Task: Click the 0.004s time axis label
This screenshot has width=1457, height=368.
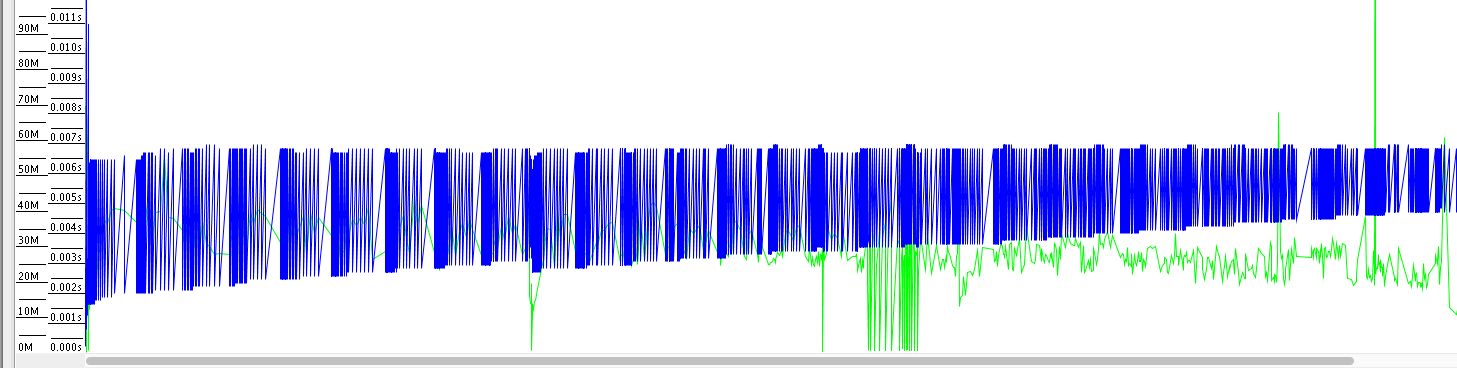Action: coord(65,227)
